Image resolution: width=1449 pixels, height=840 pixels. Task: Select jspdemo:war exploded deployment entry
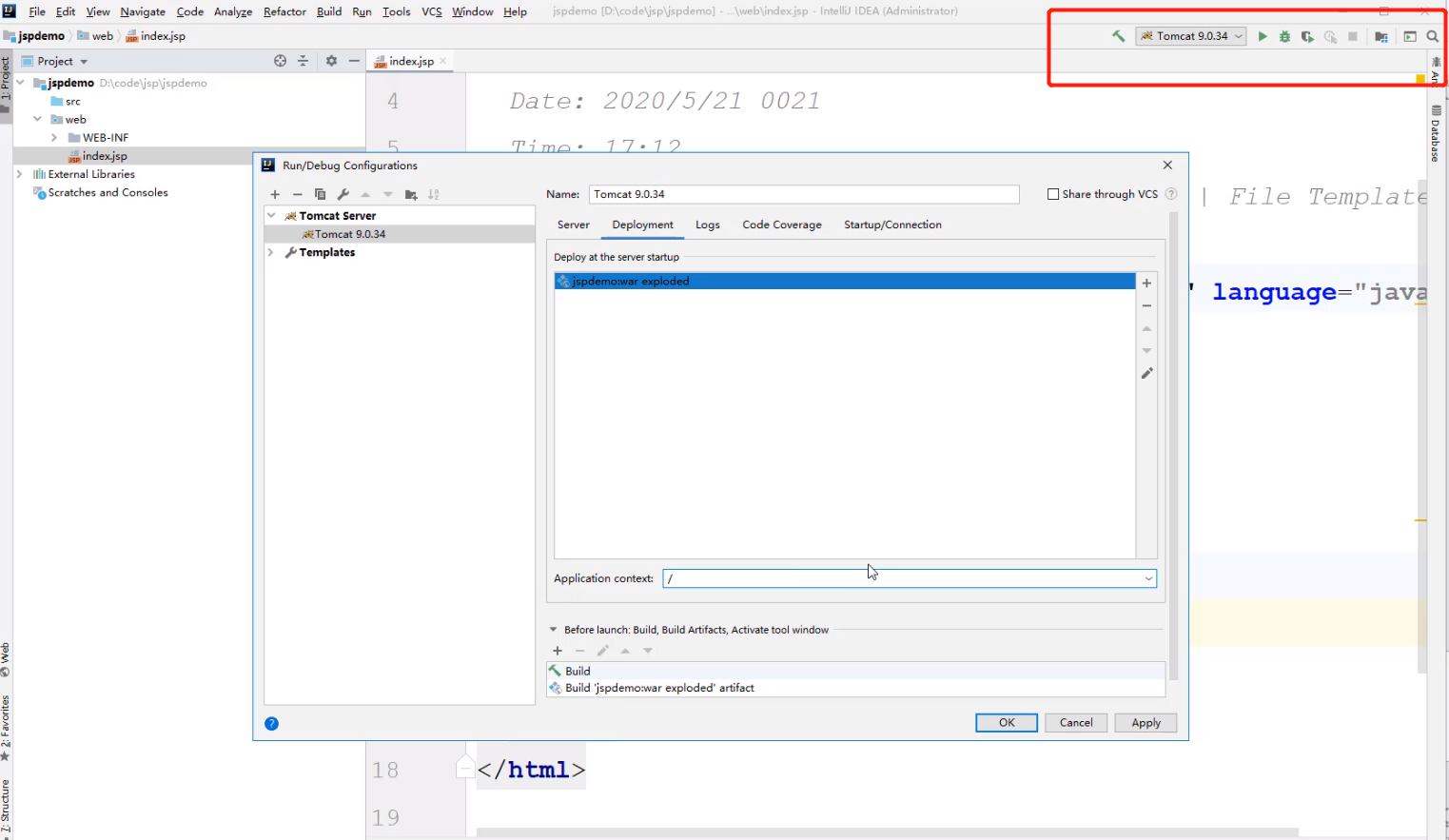845,282
